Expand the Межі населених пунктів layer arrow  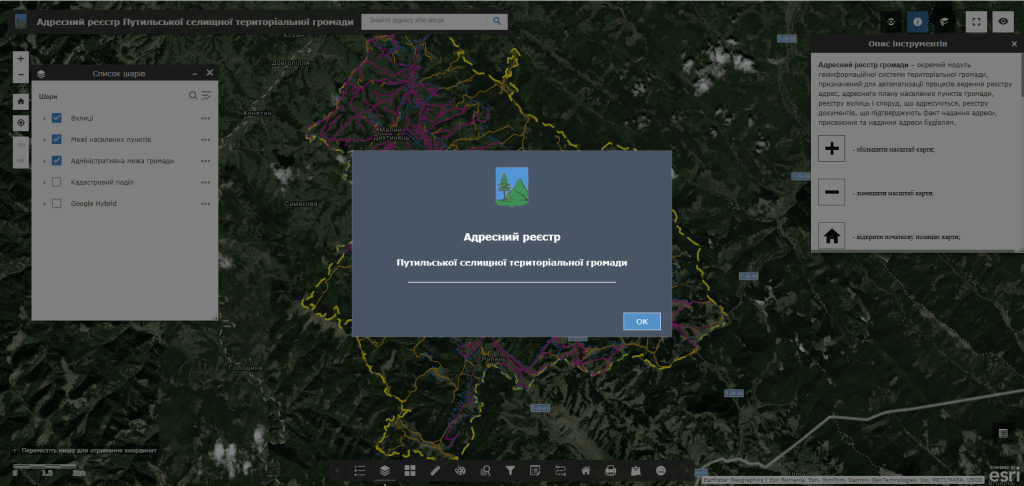44,140
